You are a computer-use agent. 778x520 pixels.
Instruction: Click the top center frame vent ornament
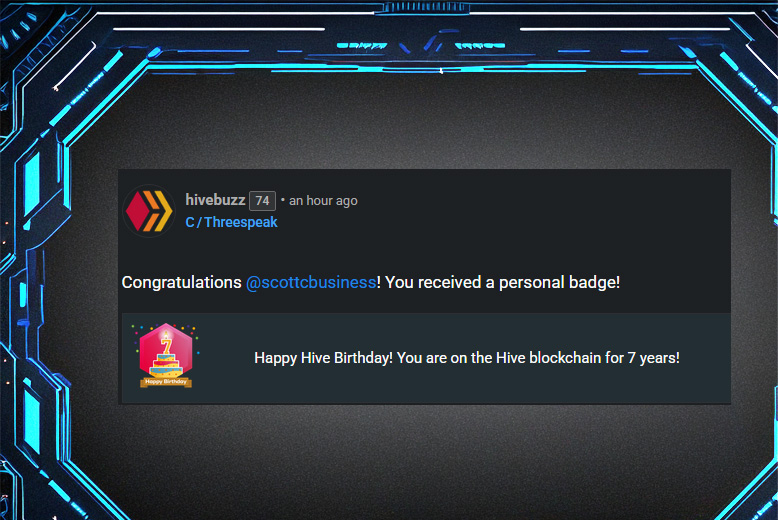425,7
